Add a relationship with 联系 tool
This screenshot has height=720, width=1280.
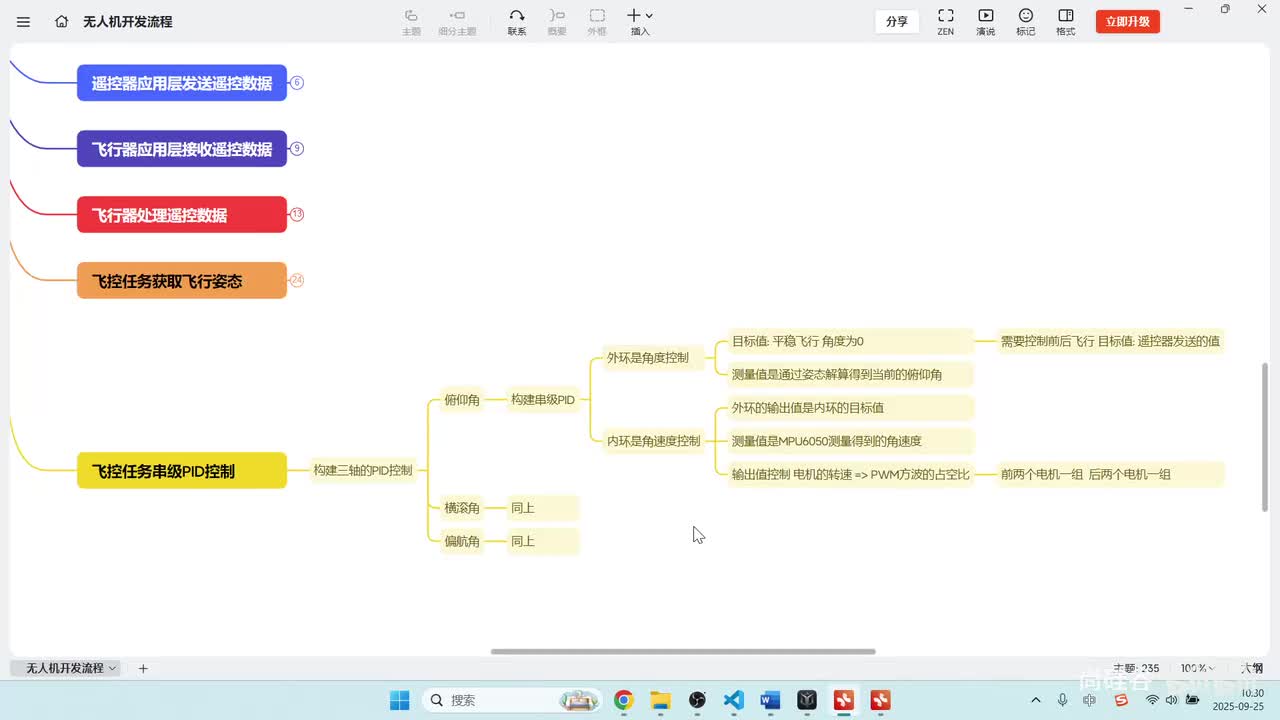point(516,21)
